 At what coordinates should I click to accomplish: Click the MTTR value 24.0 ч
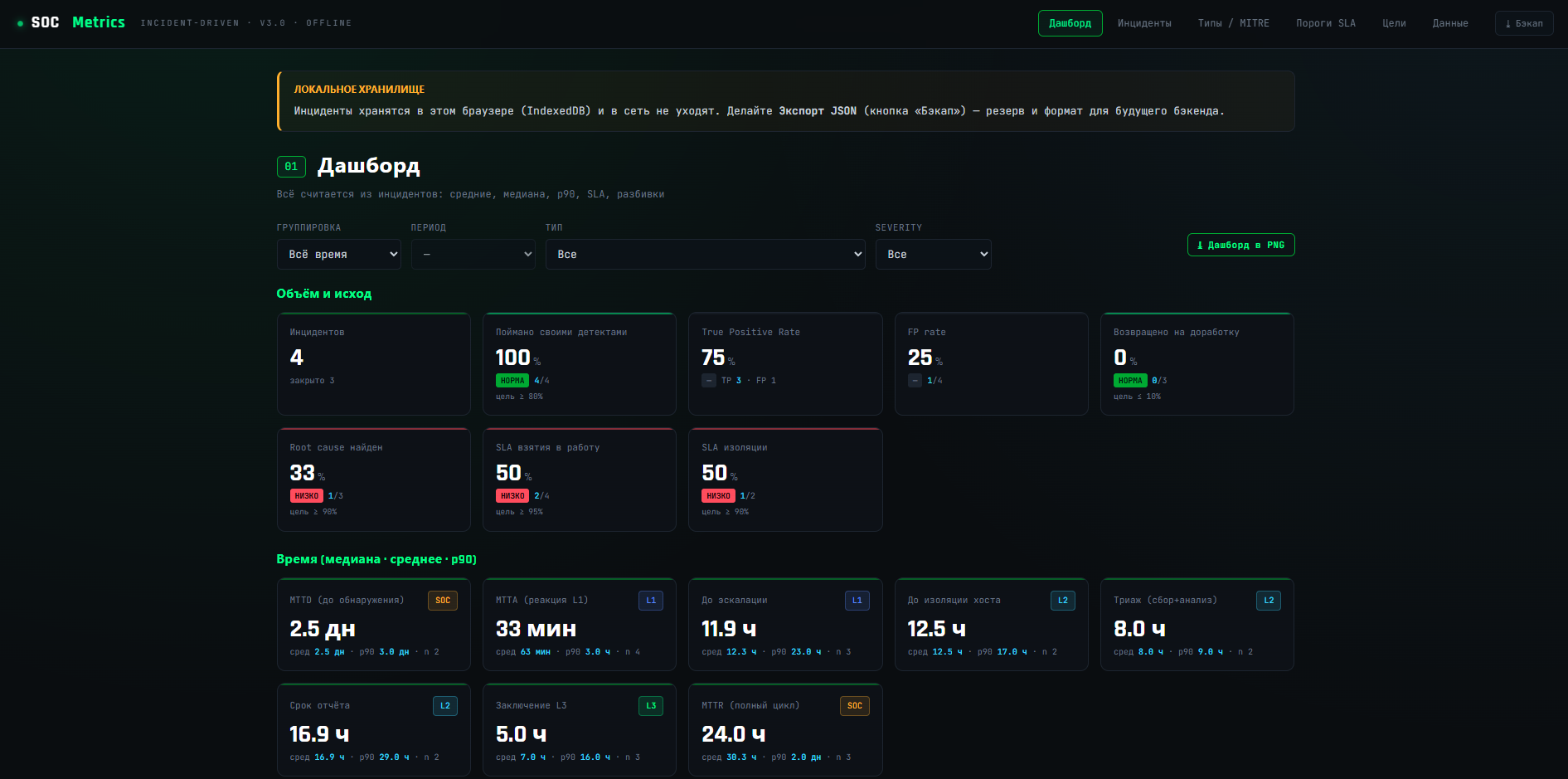click(x=734, y=734)
